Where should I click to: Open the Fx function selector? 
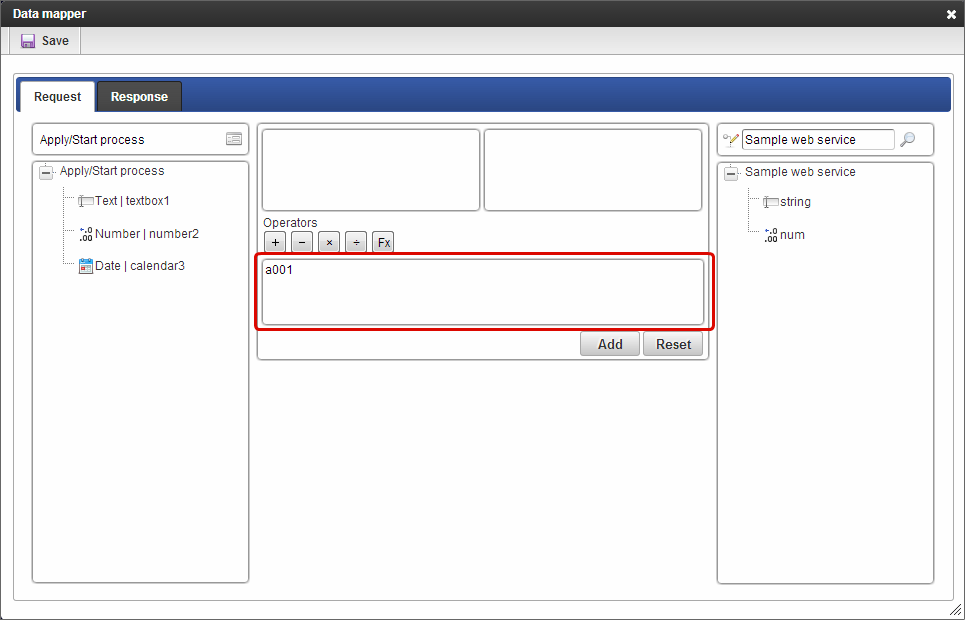(383, 243)
